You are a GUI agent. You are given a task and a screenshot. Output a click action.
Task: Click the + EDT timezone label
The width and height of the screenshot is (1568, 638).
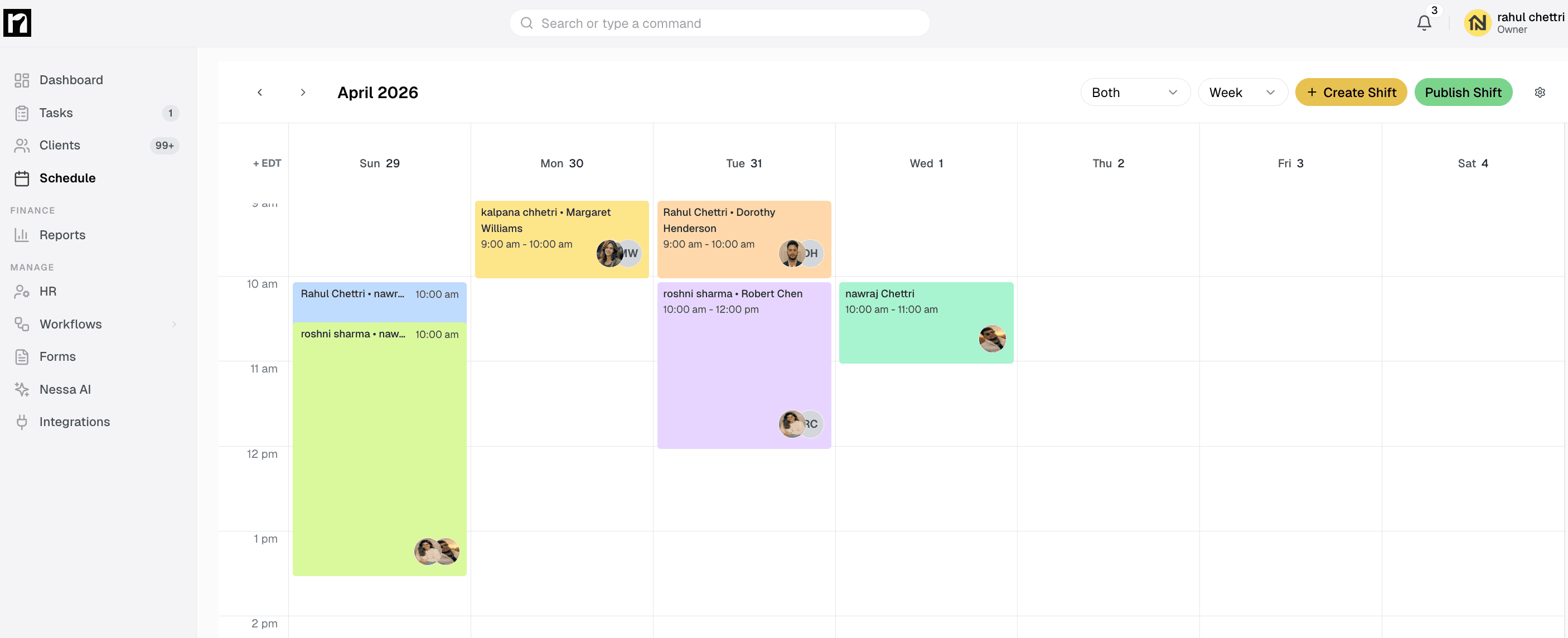(x=266, y=163)
